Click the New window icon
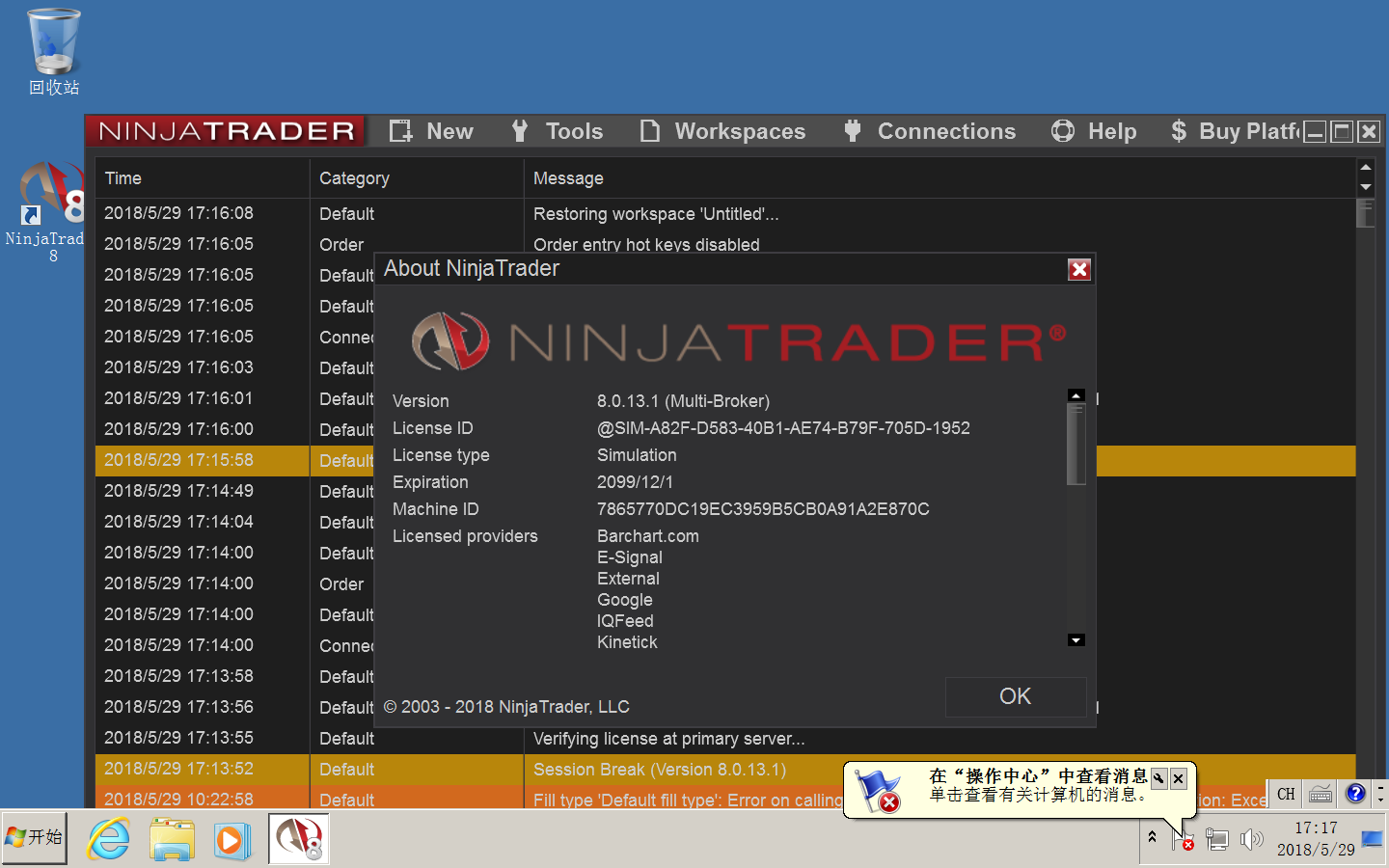Viewport: 1389px width, 868px height. click(400, 131)
